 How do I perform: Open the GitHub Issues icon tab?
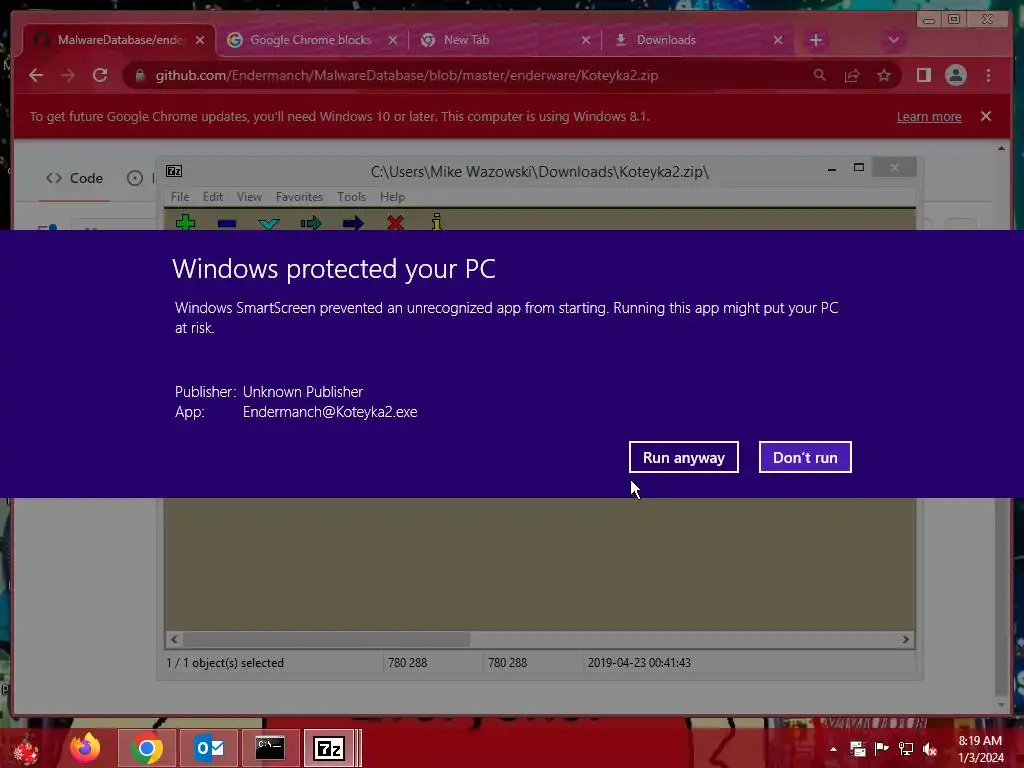pyautogui.click(x=135, y=178)
